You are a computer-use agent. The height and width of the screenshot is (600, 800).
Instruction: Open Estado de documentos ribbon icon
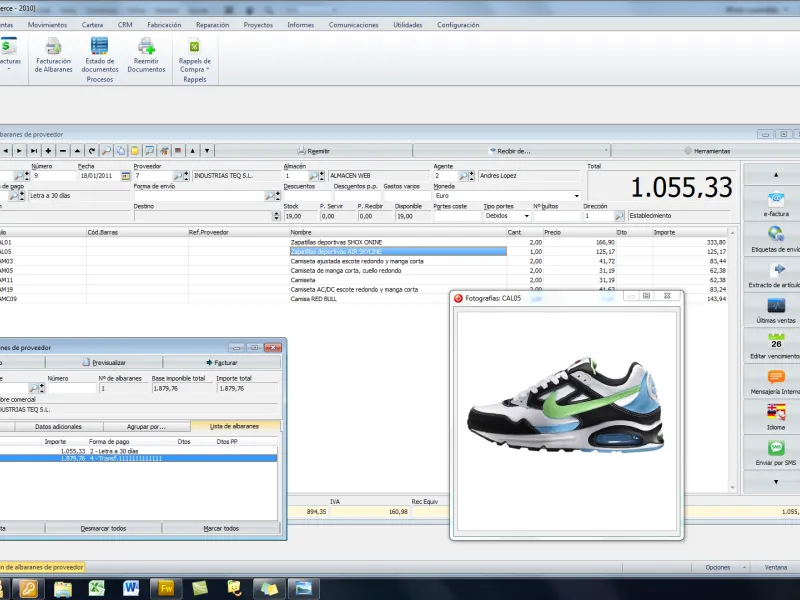(99, 55)
